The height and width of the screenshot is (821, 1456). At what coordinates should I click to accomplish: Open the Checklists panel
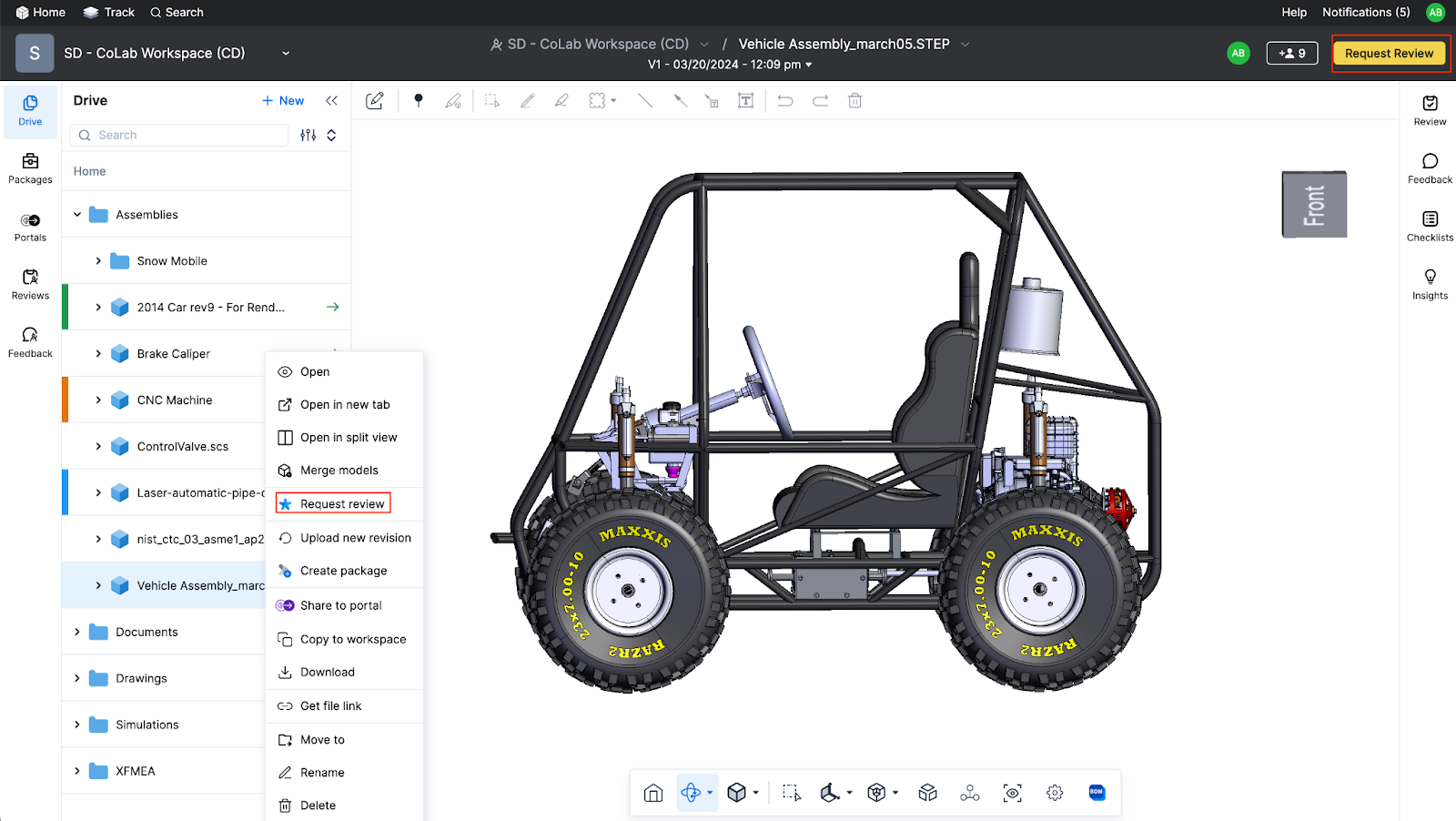pyautogui.click(x=1430, y=227)
